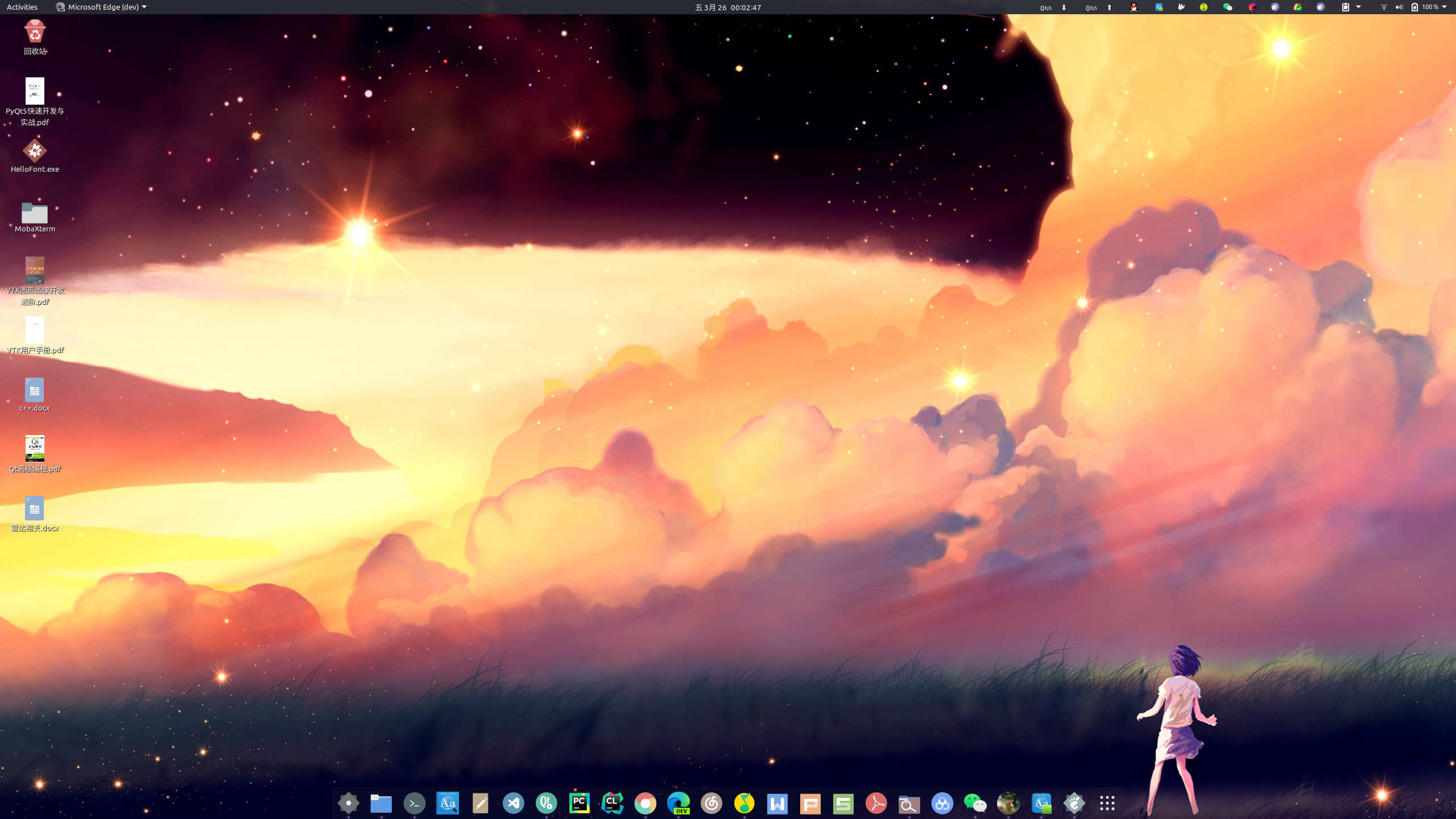Select the MobaXterm folder on desktop
Screen dimensions: 1456x819
tap(35, 217)
